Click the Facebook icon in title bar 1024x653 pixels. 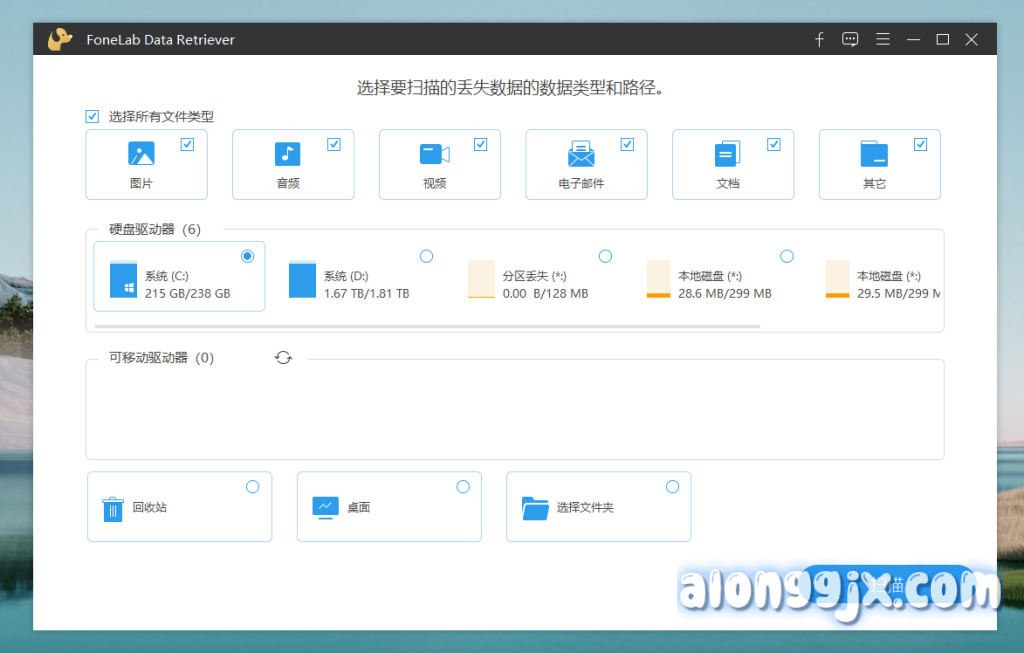[x=819, y=40]
